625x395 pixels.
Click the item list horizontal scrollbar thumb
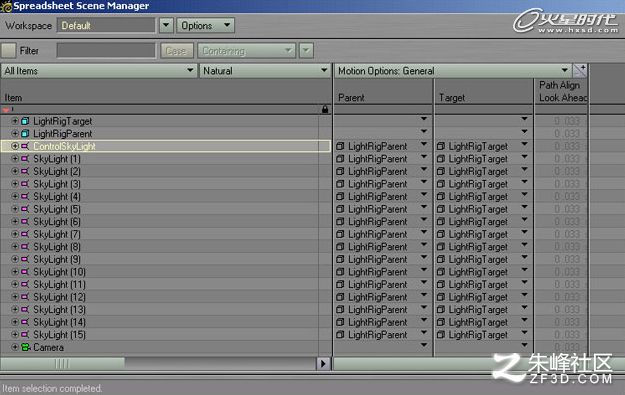[x=63, y=364]
